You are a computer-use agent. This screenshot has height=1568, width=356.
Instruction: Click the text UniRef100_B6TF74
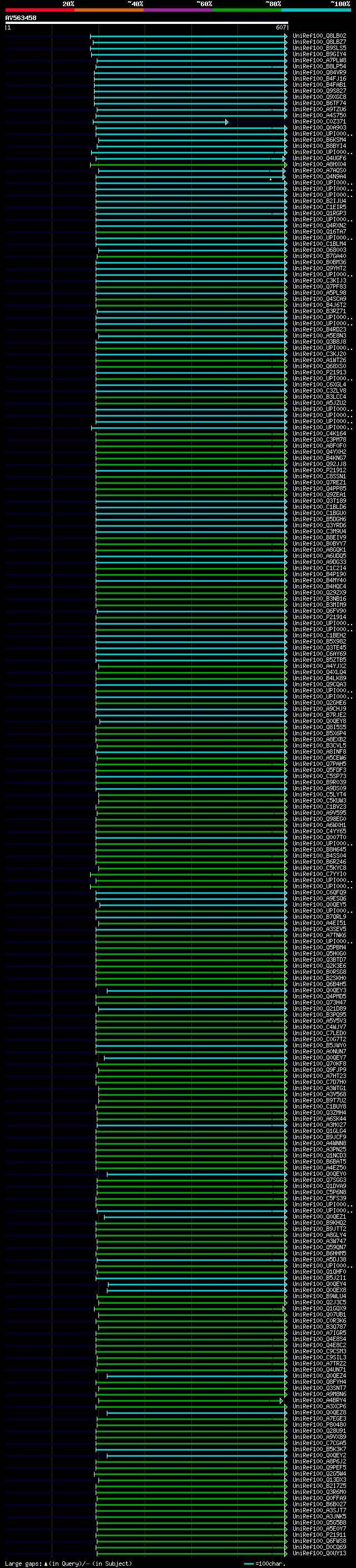[319, 103]
